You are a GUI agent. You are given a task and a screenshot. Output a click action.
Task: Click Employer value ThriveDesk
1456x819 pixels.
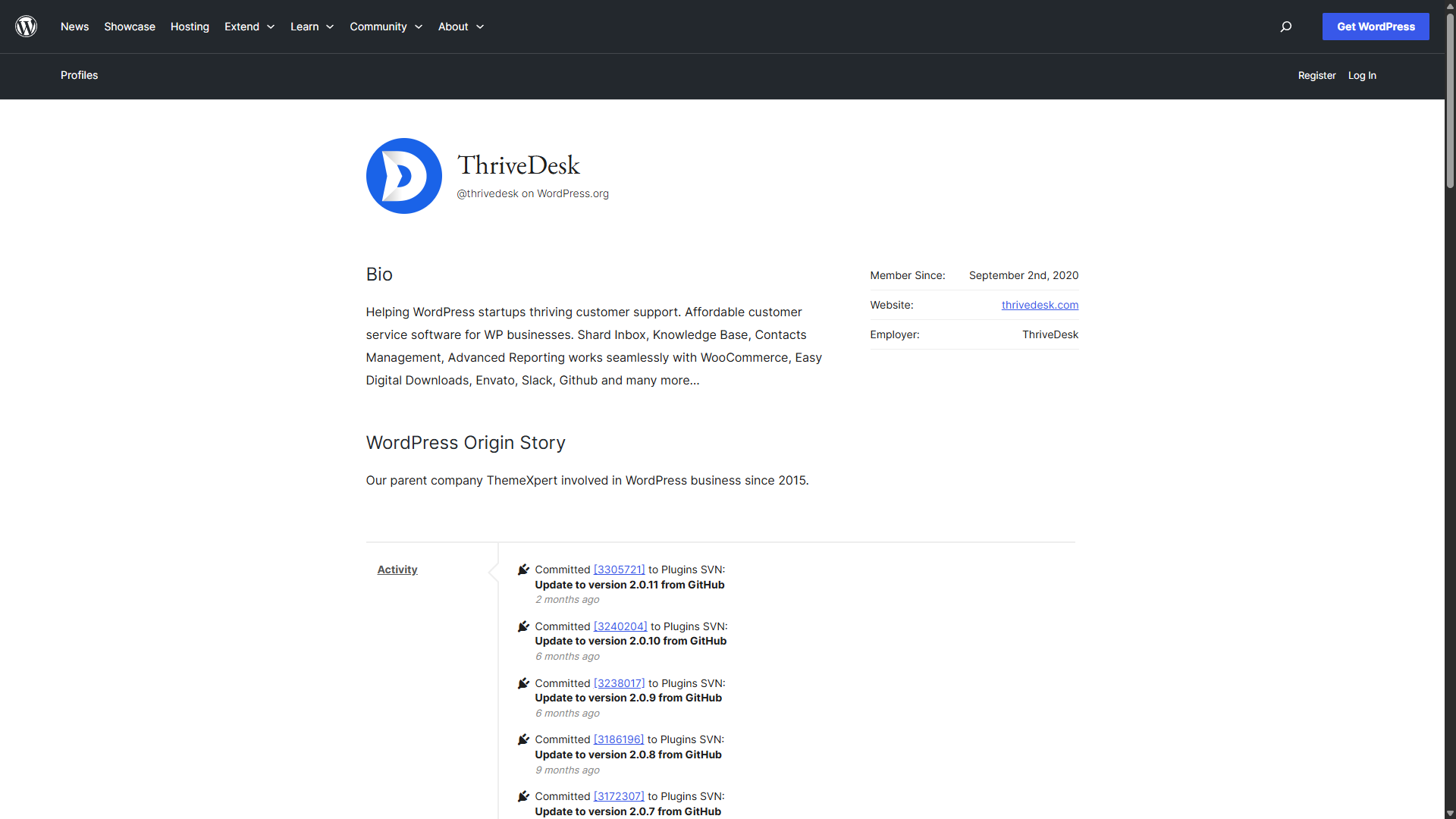click(1050, 334)
